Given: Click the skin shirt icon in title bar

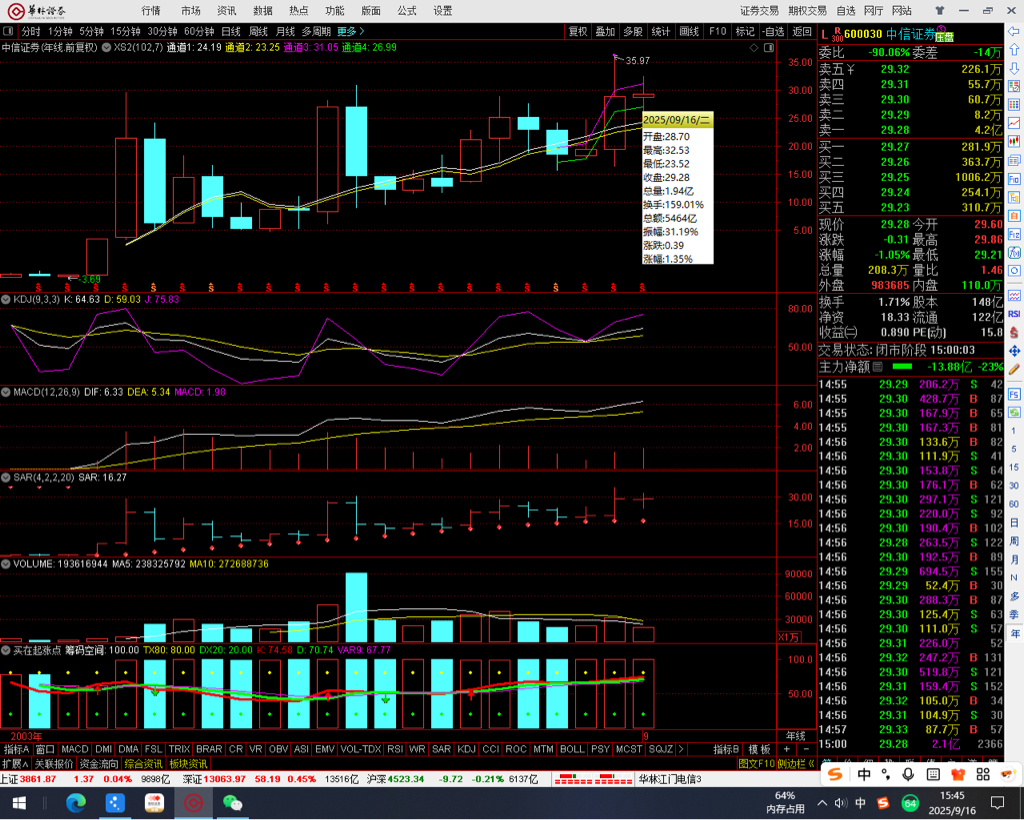Looking at the screenshot, I should [x=940, y=10].
